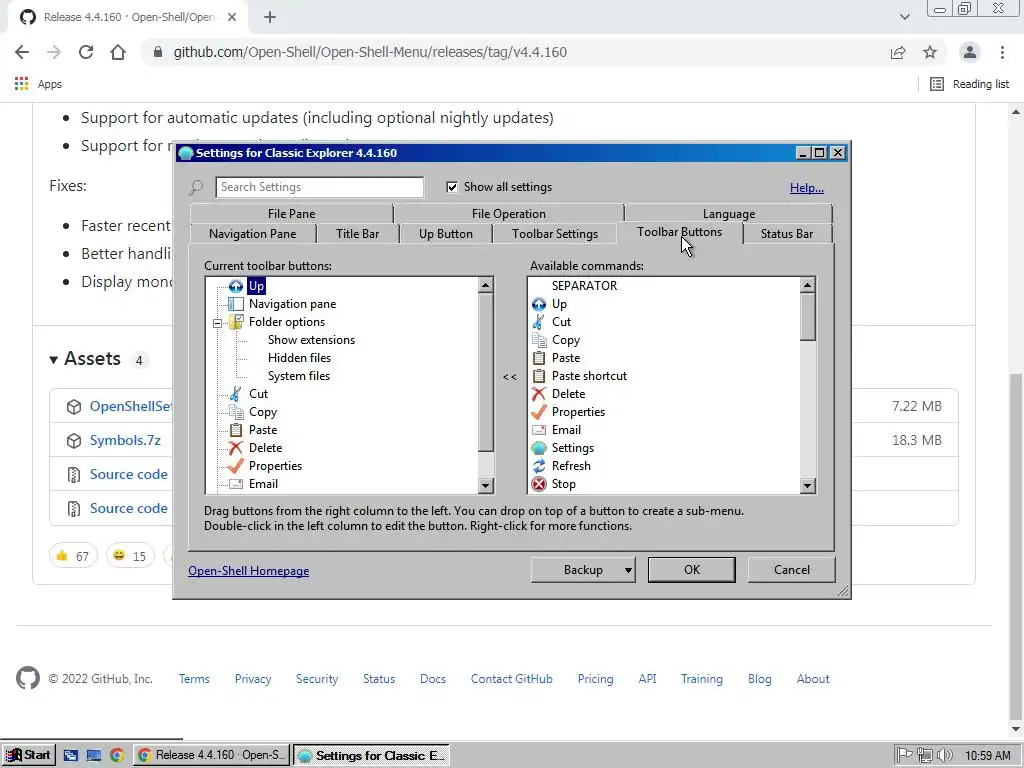Click the search magnifier icon in Settings dialog
This screenshot has width=1024, height=768.
coord(196,187)
